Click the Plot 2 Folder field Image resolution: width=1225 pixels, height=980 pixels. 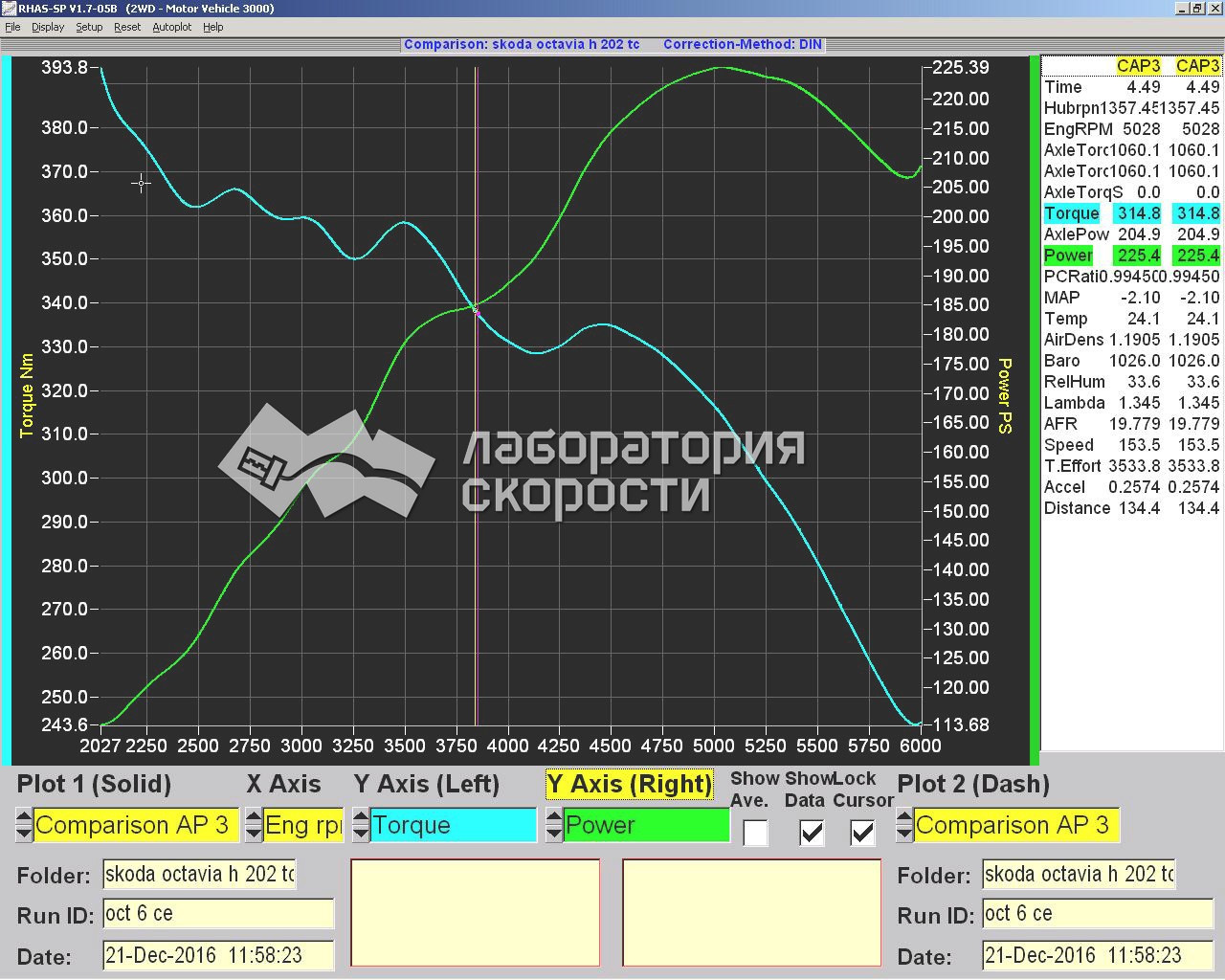point(1079,874)
